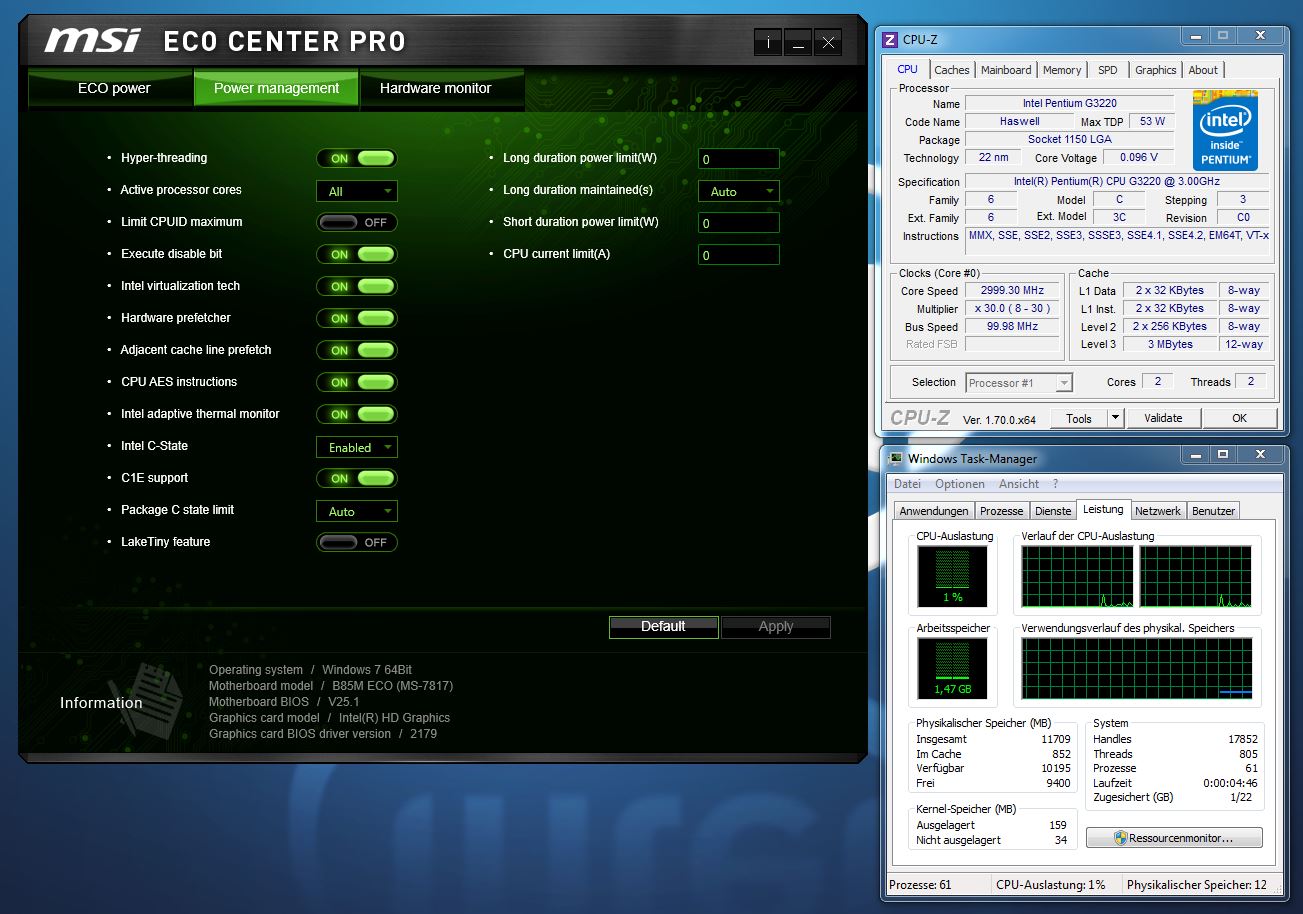Click the B85M ECO (MS-7817) motherboard text
This screenshot has height=914, width=1303.
click(393, 686)
